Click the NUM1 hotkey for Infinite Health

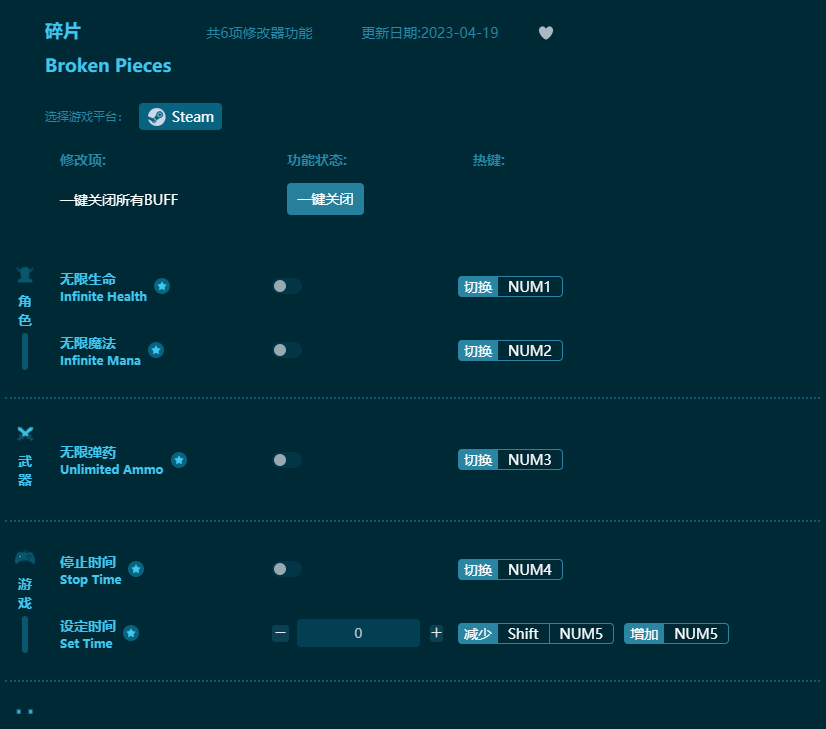(529, 287)
